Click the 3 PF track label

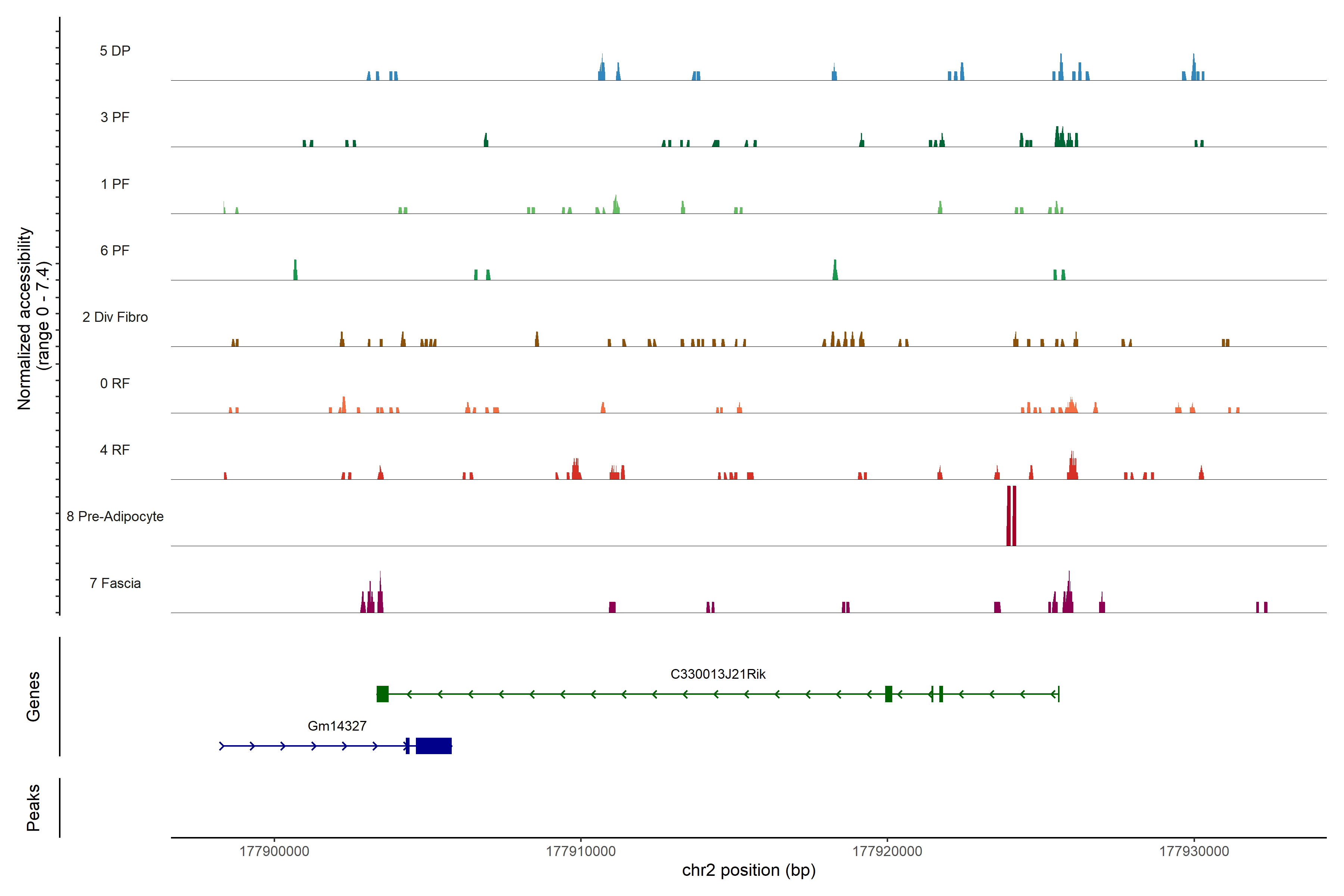115,117
